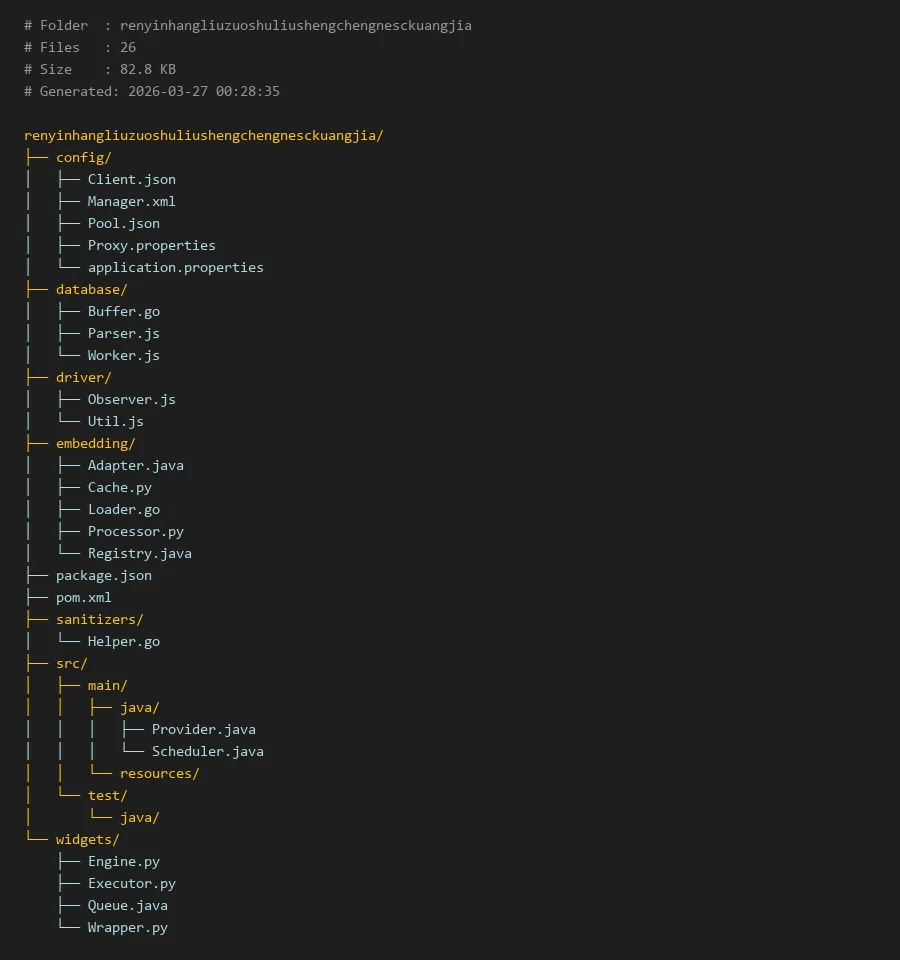Open the Observer.js file
This screenshot has width=900, height=960.
[x=131, y=399]
